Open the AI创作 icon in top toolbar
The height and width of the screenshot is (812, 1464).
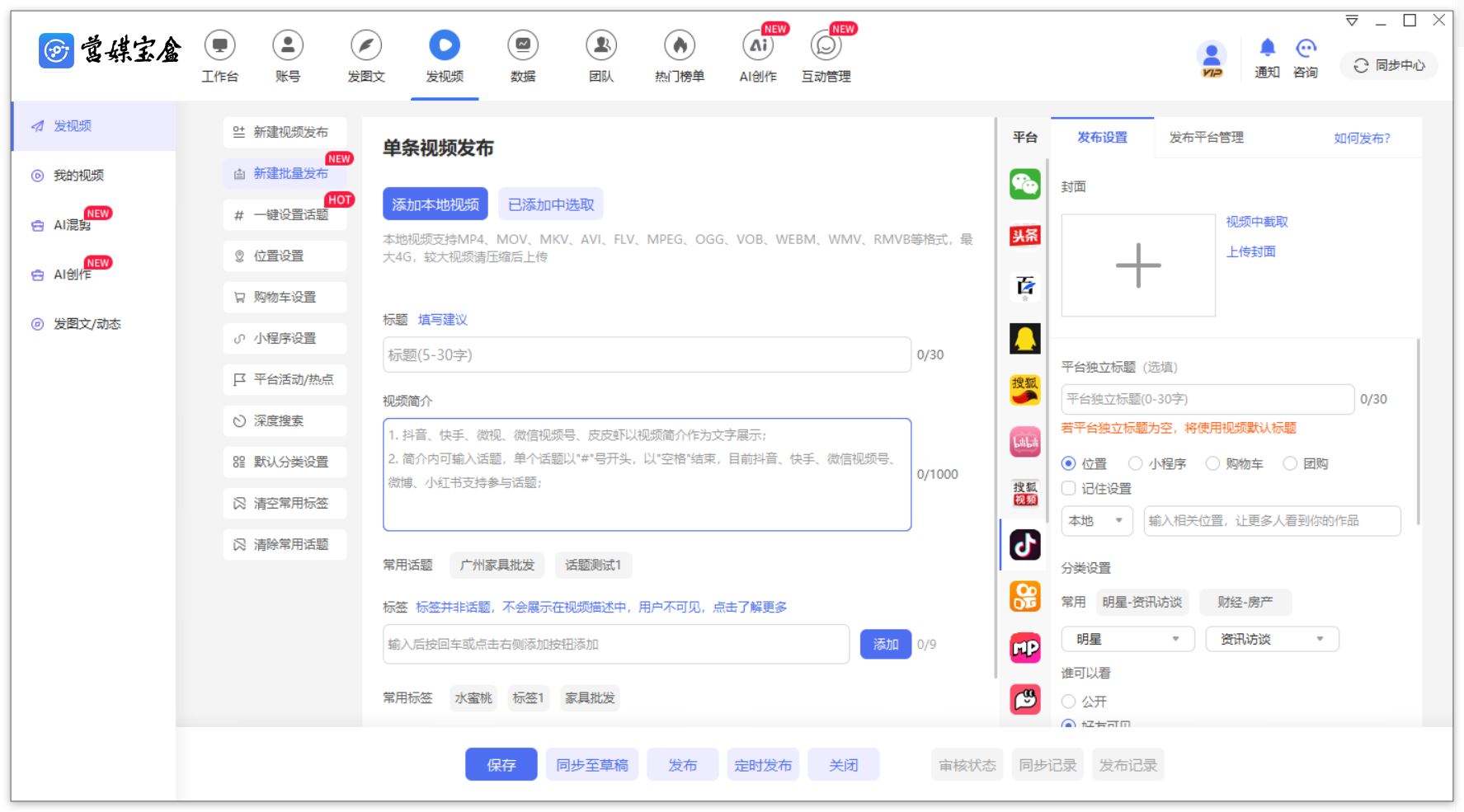point(757,46)
